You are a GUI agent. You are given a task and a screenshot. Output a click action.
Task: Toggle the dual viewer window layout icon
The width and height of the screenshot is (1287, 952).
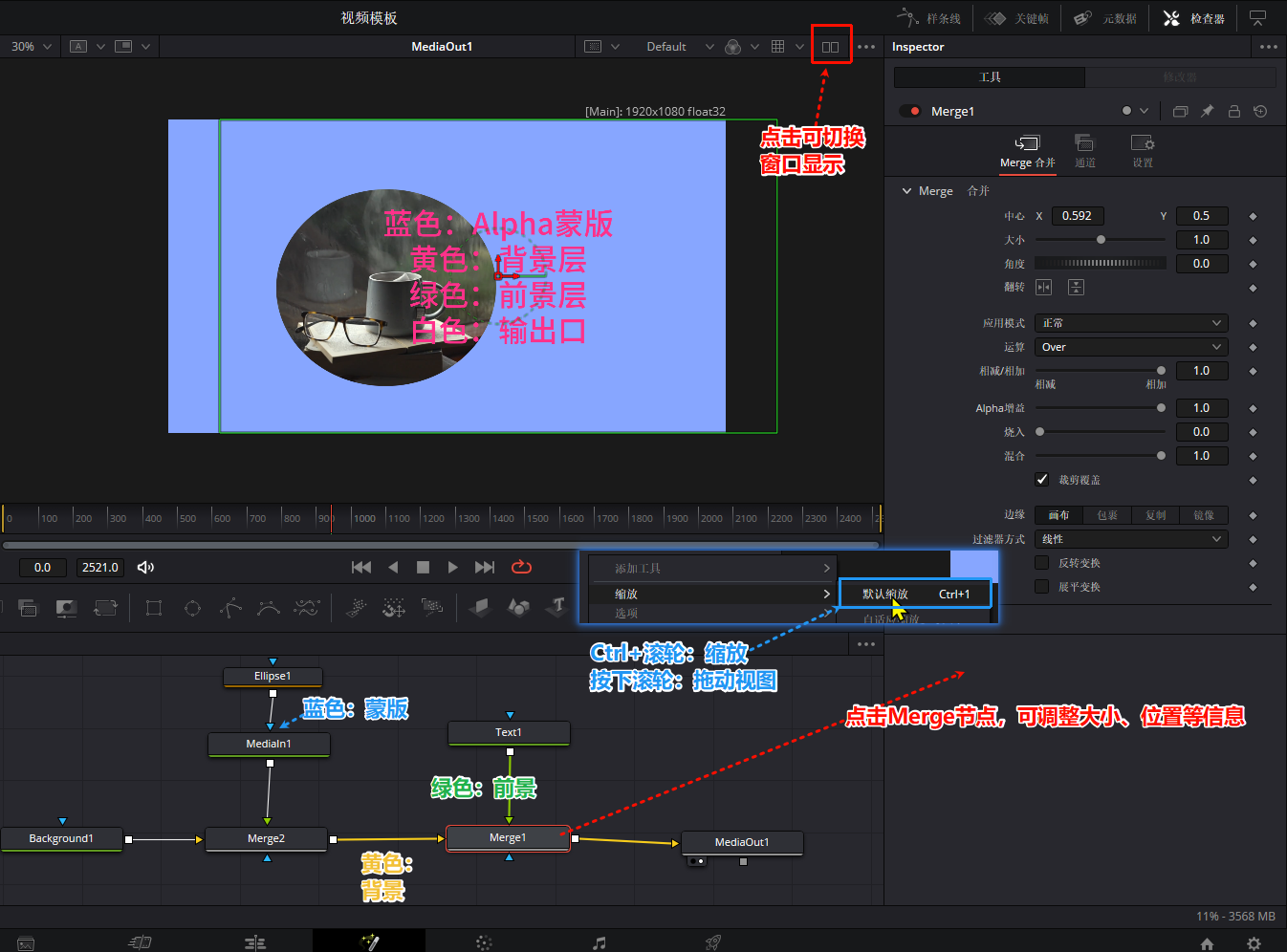click(x=830, y=47)
